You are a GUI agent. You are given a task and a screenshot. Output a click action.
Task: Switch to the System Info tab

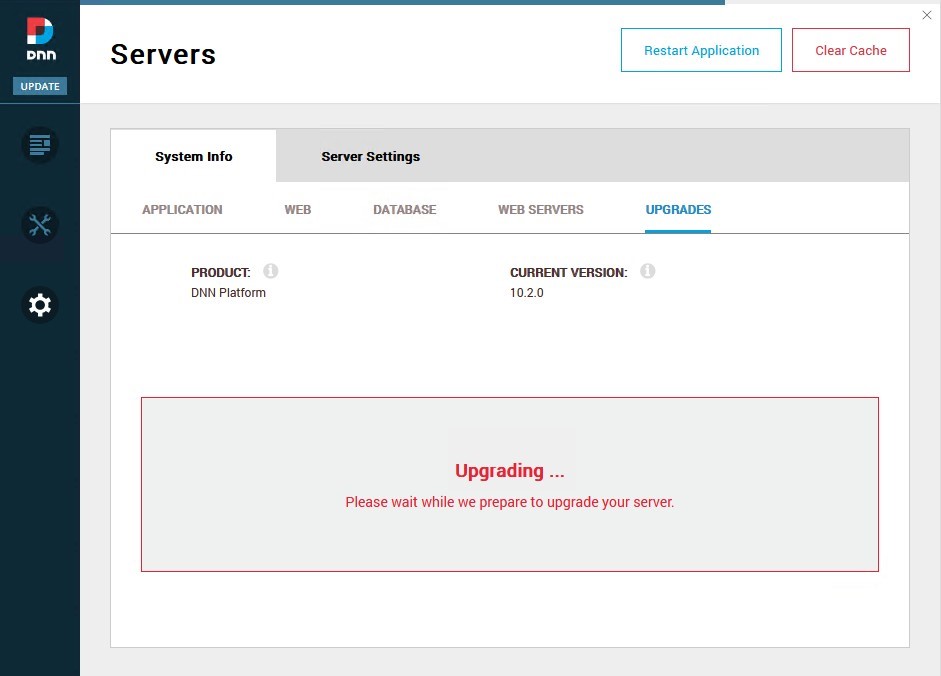[193, 156]
